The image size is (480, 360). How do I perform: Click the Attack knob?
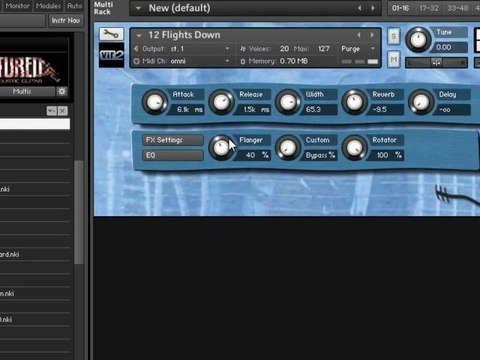(155, 102)
